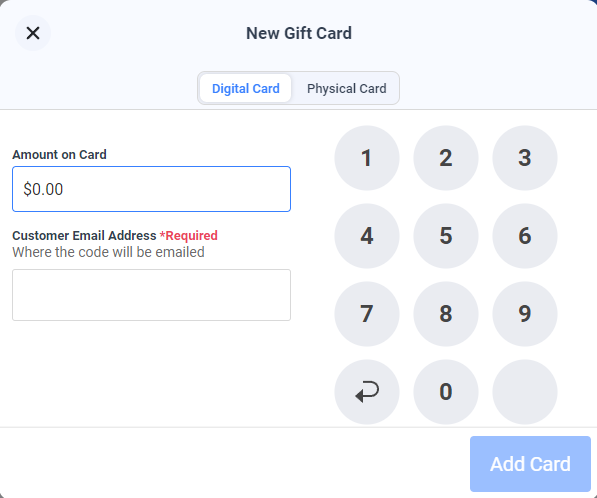Tap number 4 on the keypad
The width and height of the screenshot is (597, 498).
point(367,236)
